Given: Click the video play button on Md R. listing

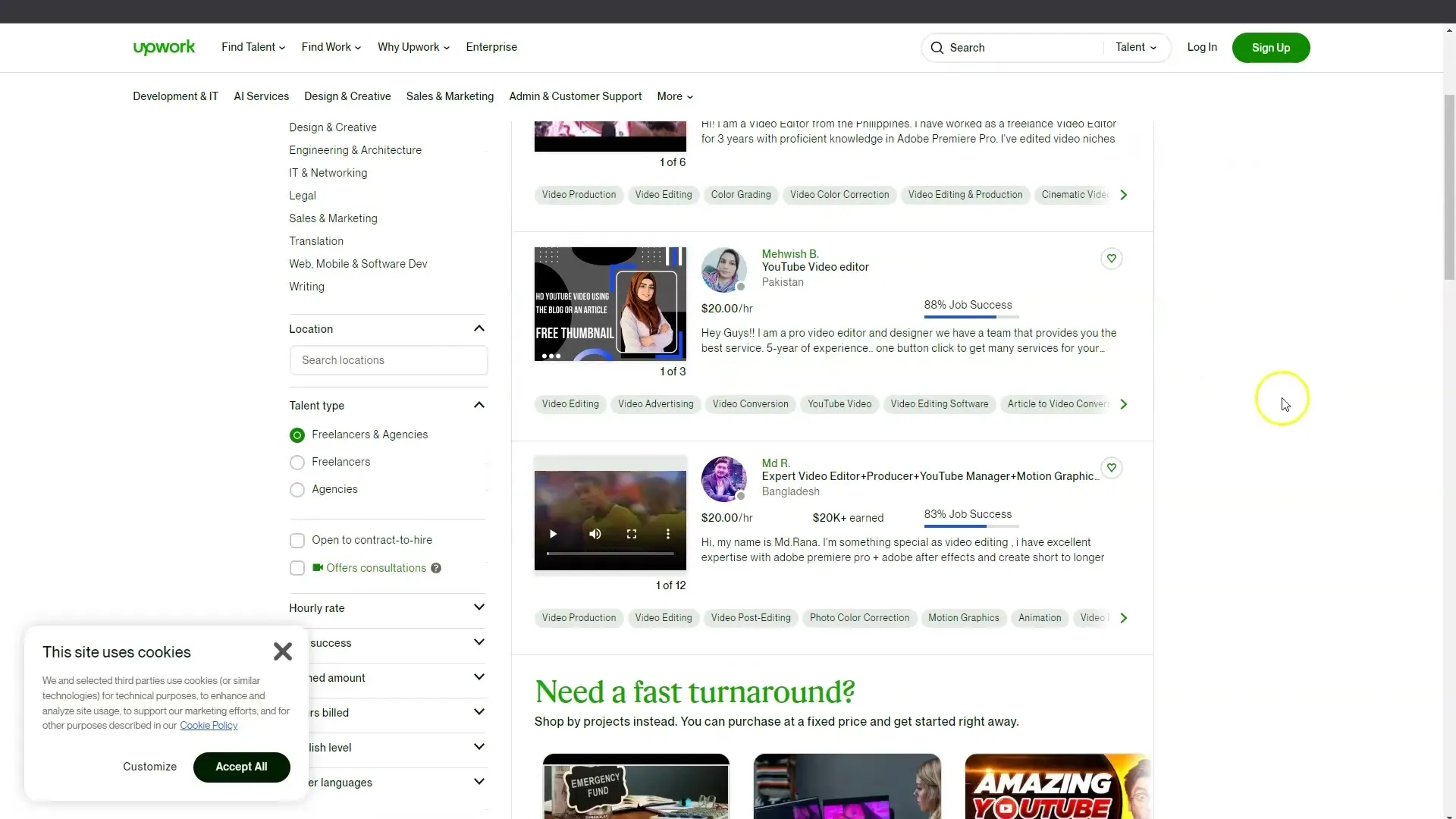Looking at the screenshot, I should coord(554,533).
